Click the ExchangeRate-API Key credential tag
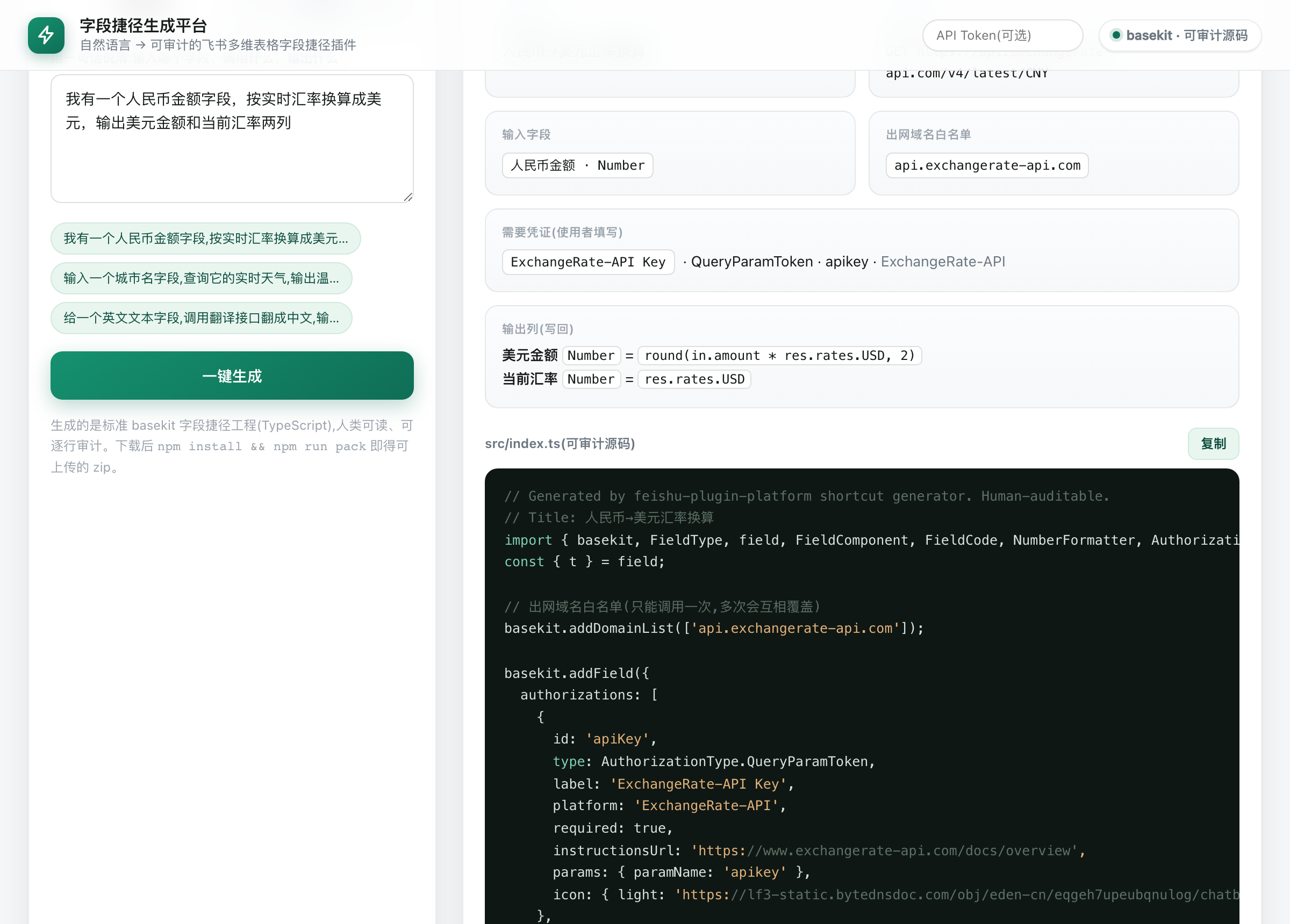The height and width of the screenshot is (924, 1290). 588,262
